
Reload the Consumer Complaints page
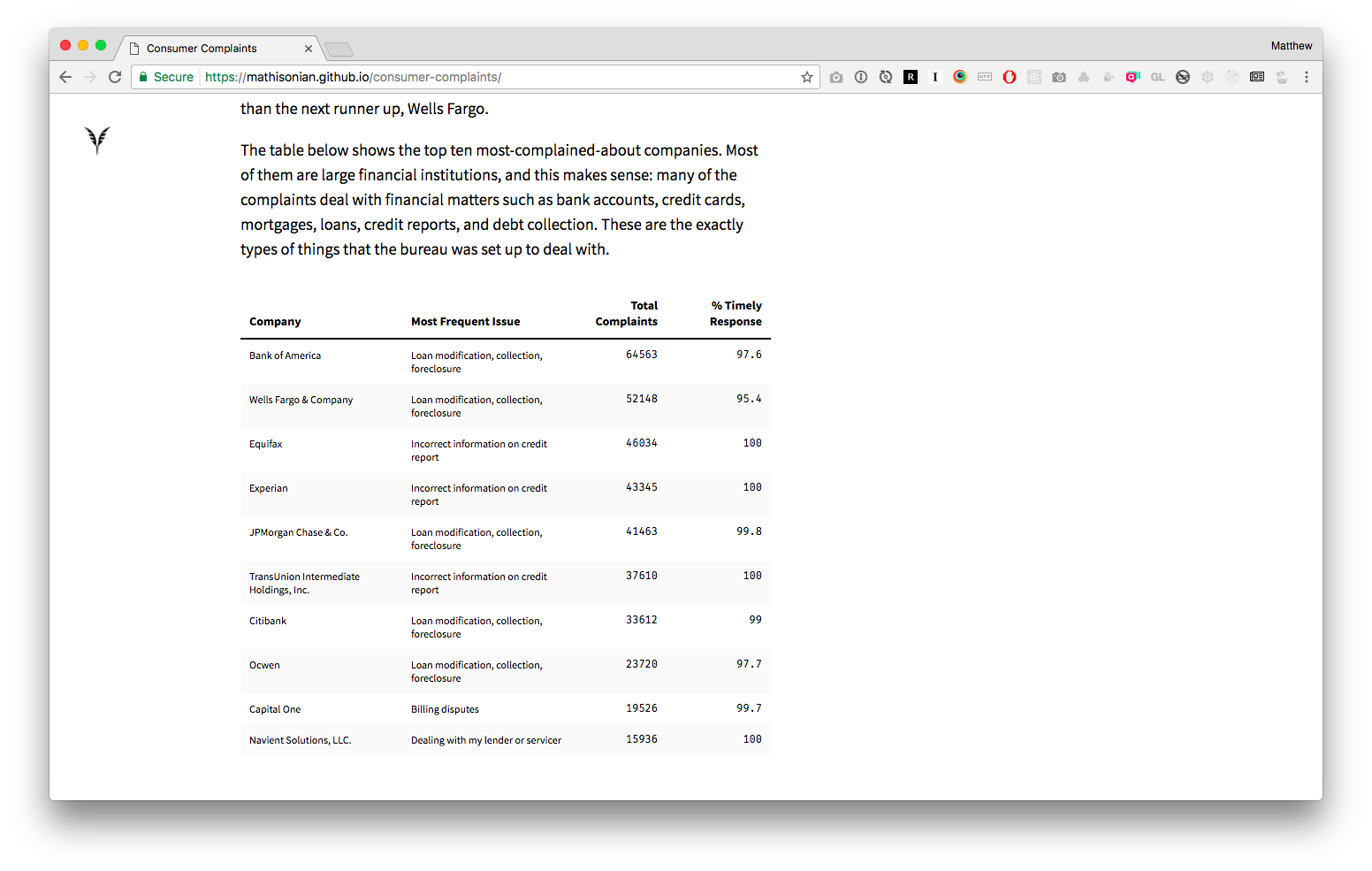point(115,77)
